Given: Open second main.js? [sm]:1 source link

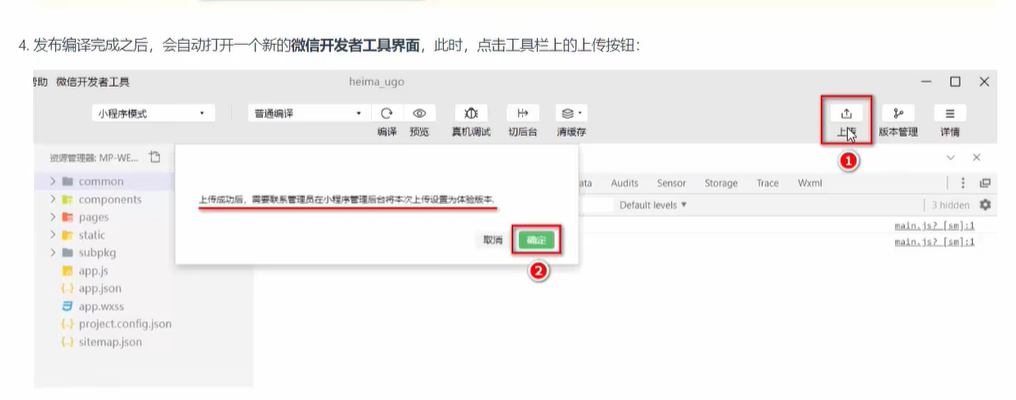Looking at the screenshot, I should (934, 242).
